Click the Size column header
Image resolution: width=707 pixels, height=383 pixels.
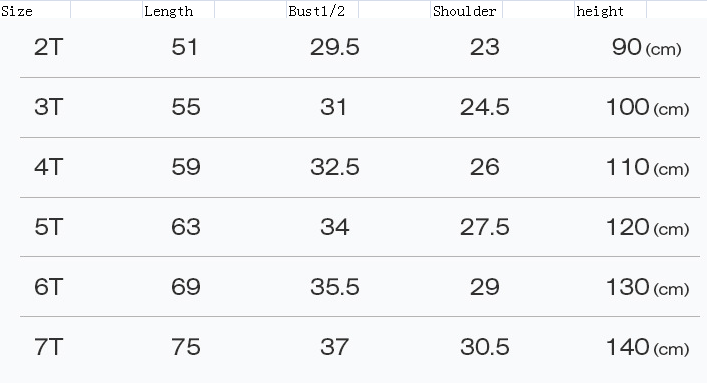(x=17, y=11)
